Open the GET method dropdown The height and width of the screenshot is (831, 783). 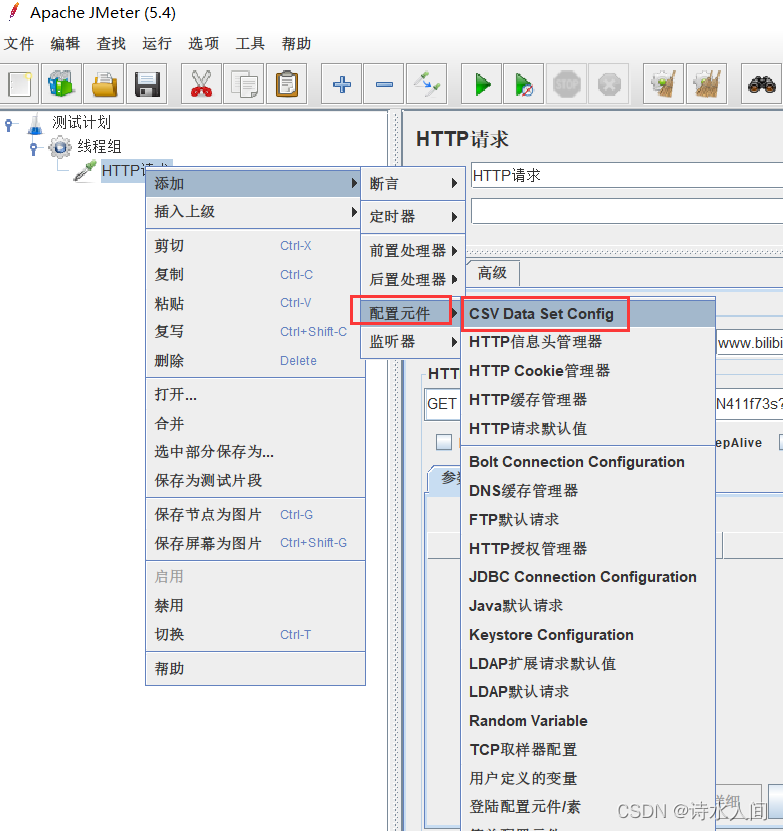point(442,404)
